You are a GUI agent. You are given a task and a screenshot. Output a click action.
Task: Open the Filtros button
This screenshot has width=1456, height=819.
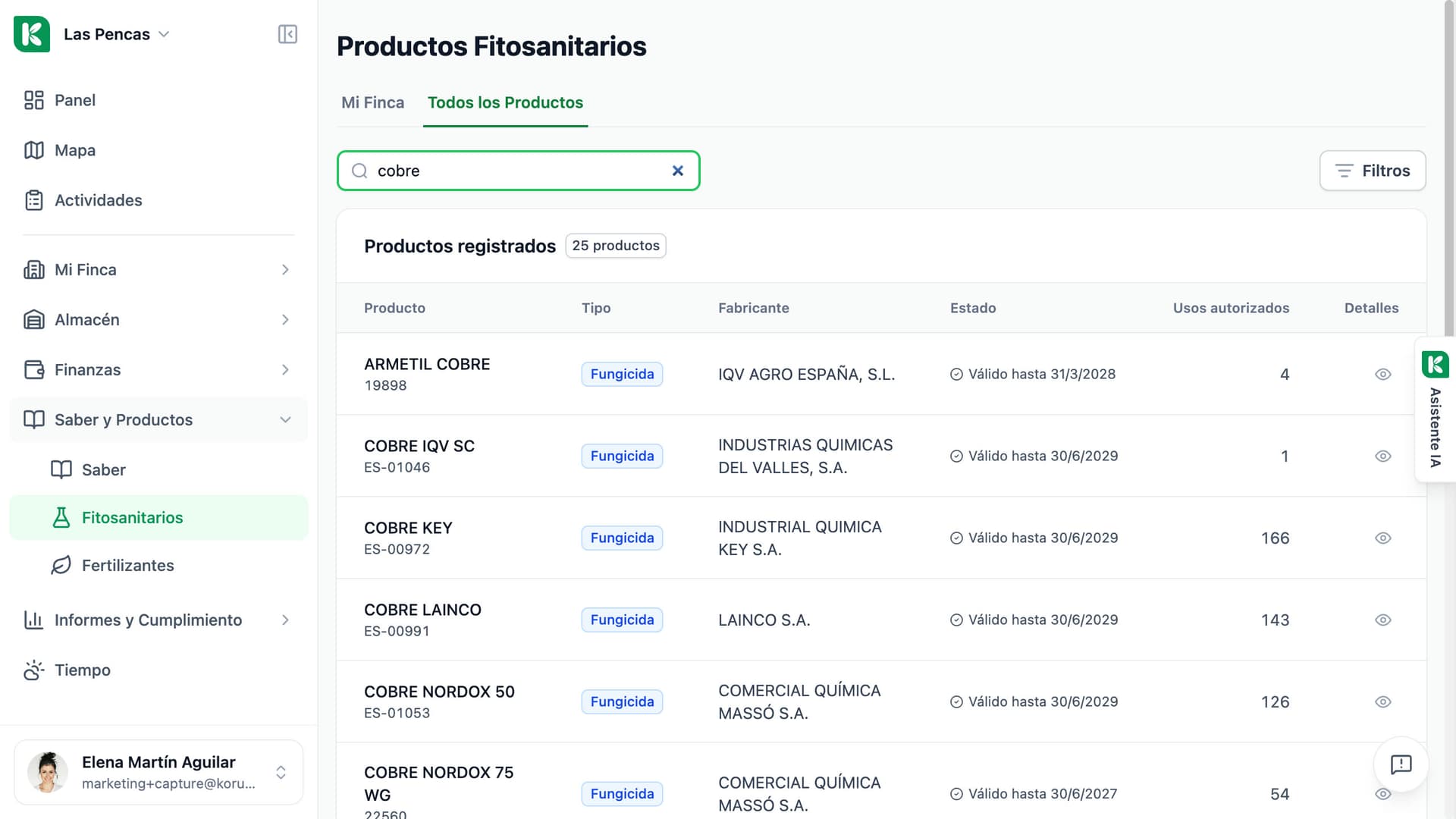(x=1373, y=171)
